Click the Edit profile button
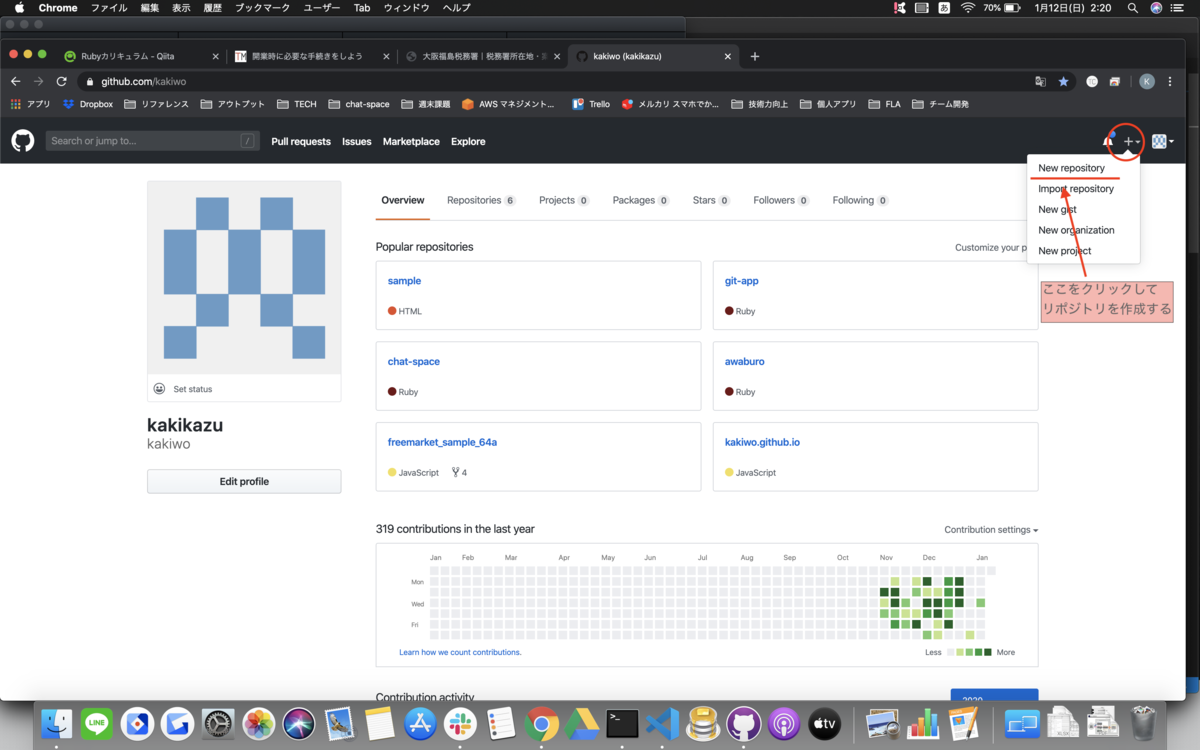Screen dimensions: 1200x750 244,481
